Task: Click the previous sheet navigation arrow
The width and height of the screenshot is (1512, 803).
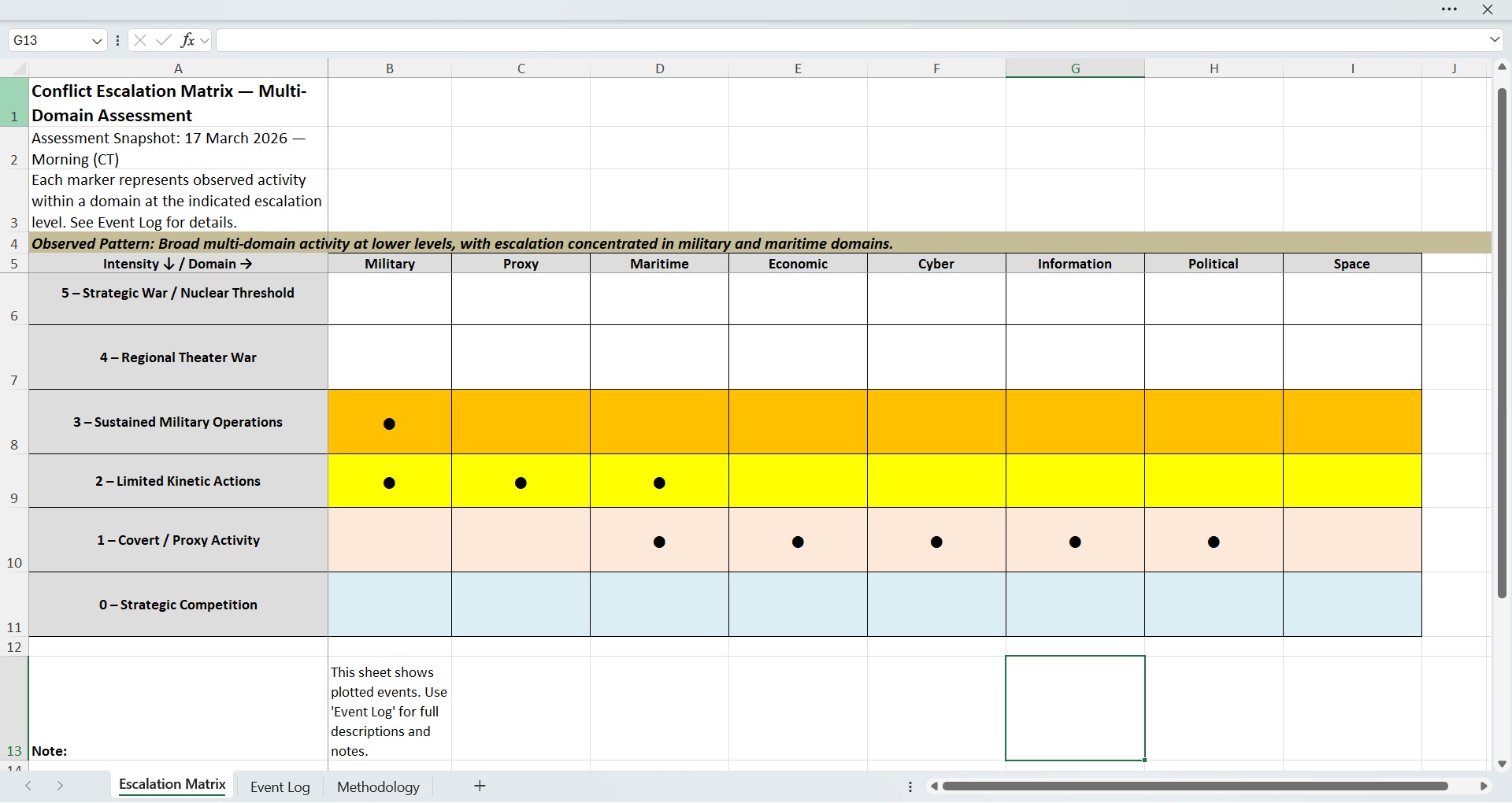Action: 29,786
